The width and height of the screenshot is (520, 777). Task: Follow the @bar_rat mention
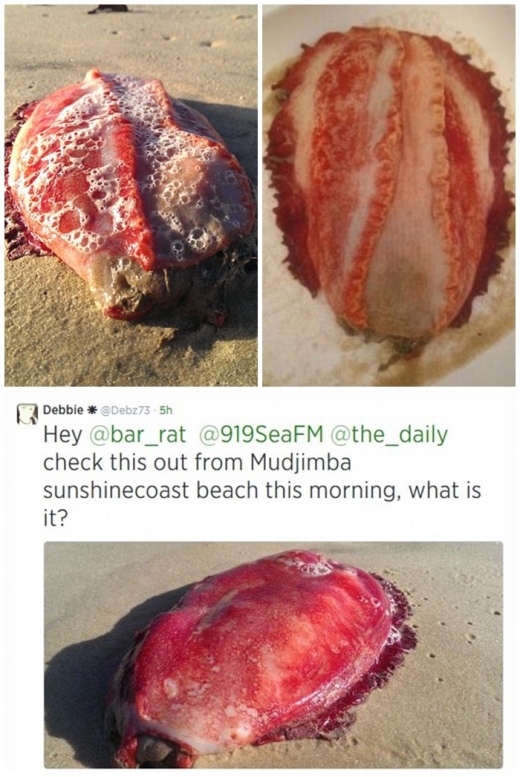coord(136,435)
